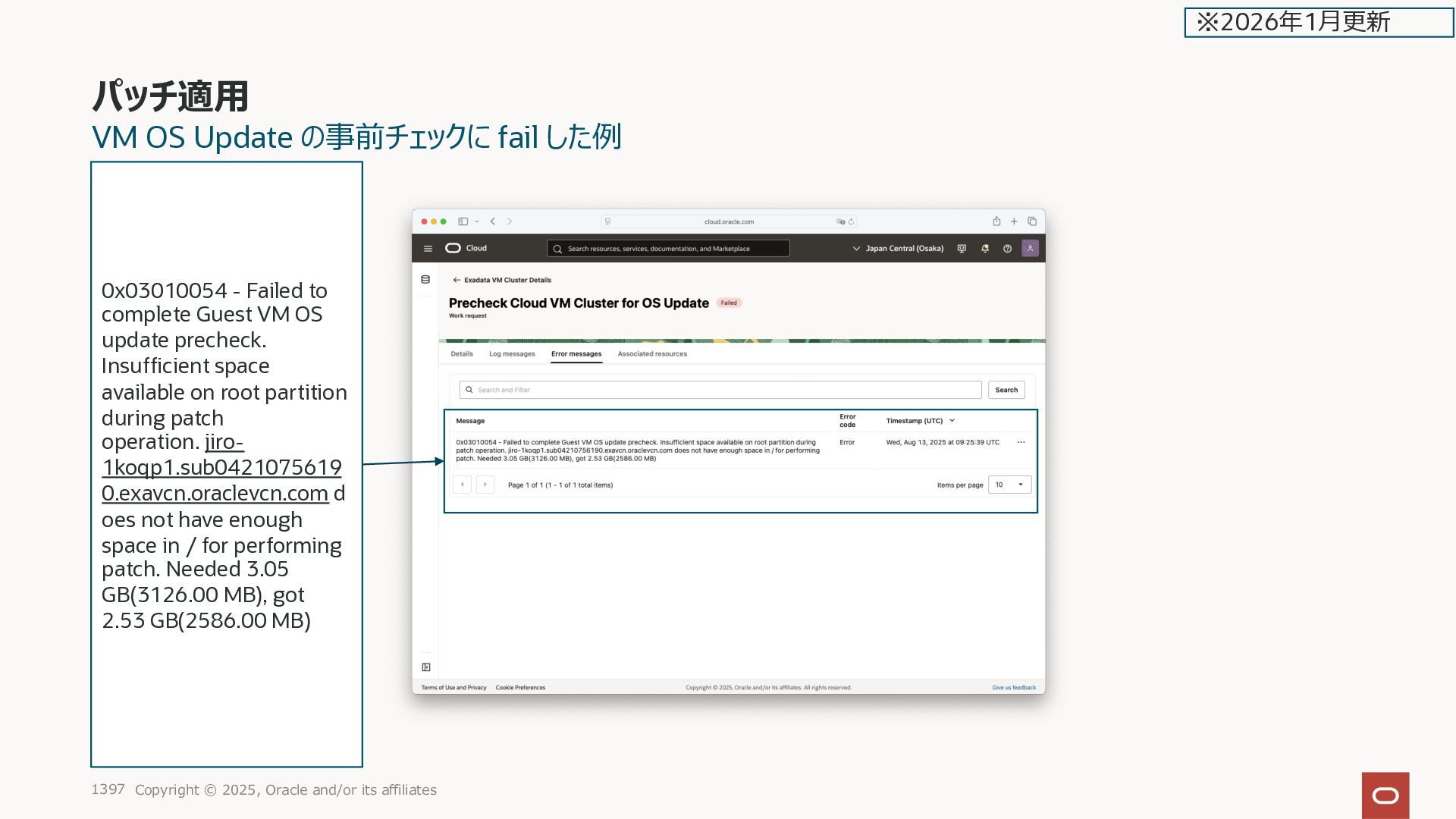The width and height of the screenshot is (1456, 819).
Task: Open the help question mark icon
Action: 1007,249
